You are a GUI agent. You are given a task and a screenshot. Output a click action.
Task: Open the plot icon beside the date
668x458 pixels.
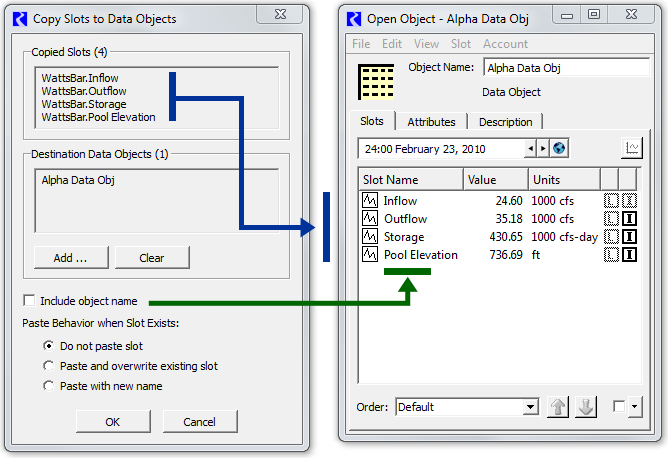(631, 148)
